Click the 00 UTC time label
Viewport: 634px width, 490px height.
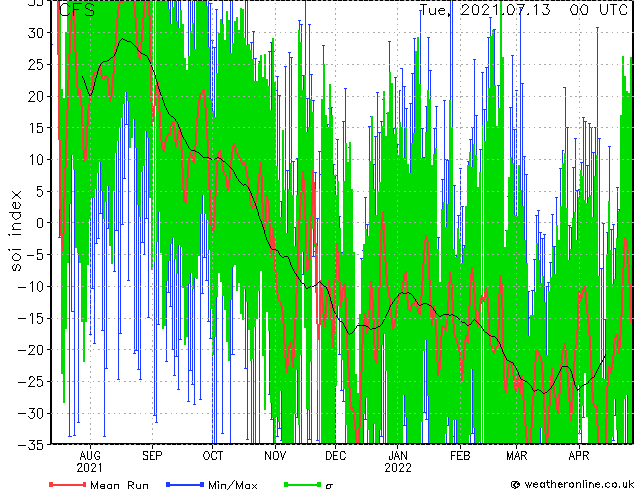598,9
